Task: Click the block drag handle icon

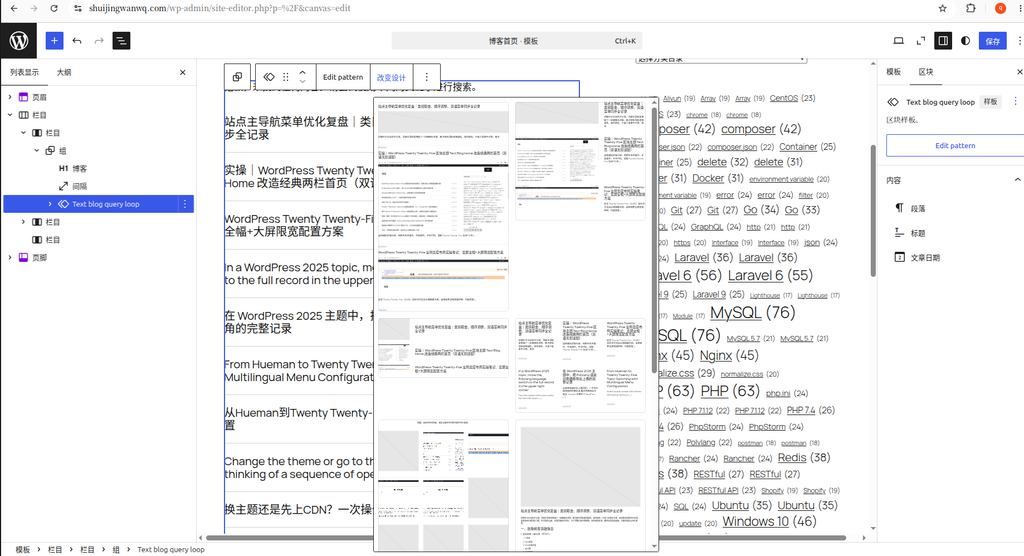Action: (285, 76)
